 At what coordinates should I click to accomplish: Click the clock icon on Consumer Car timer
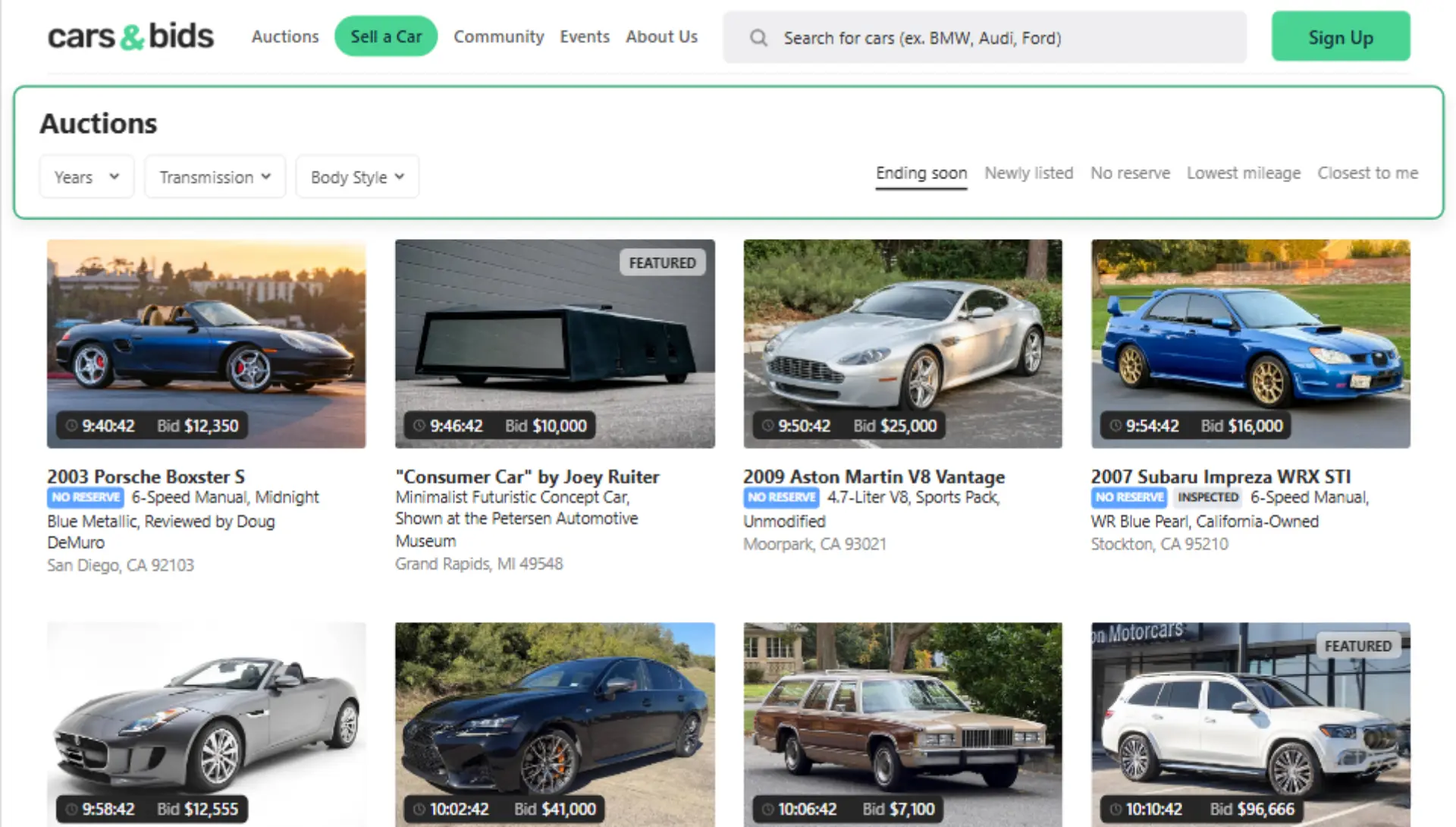tap(419, 426)
